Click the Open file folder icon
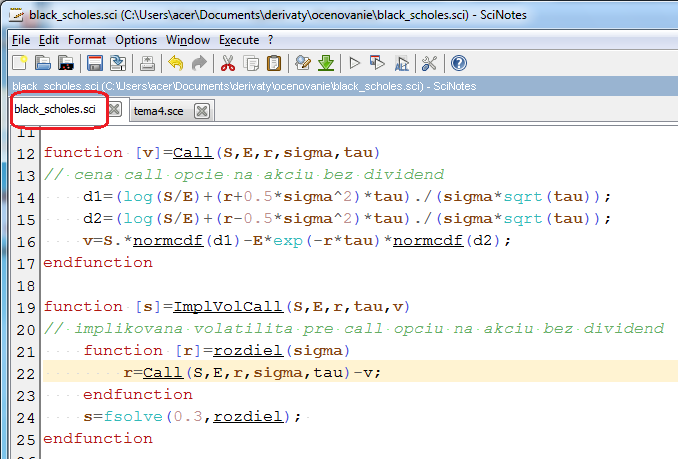 (44, 64)
